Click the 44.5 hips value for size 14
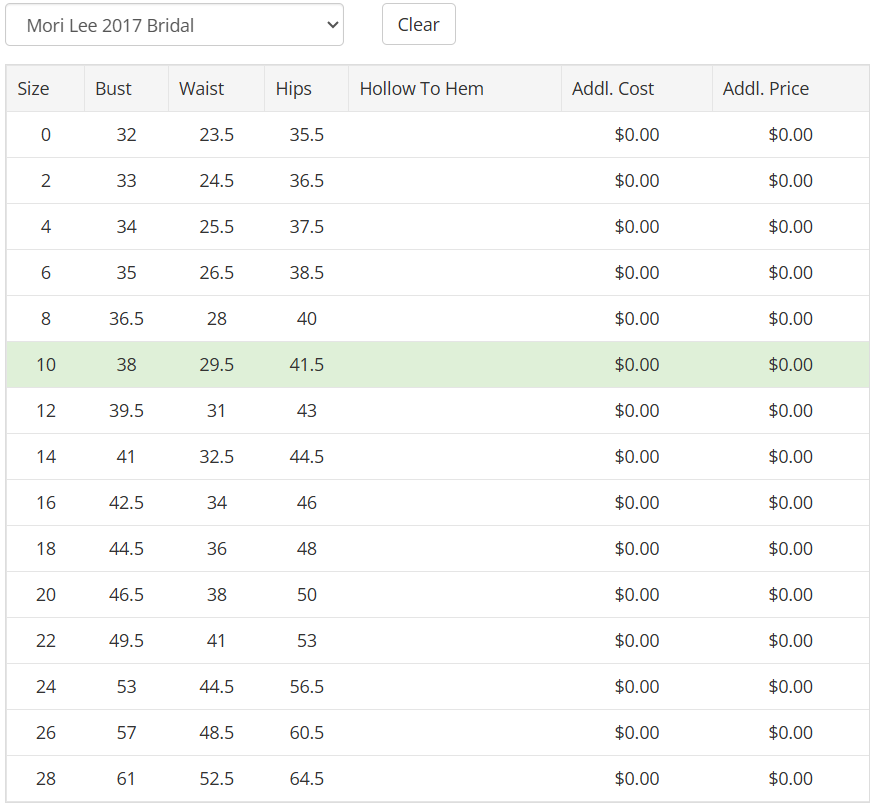The image size is (872, 803). click(306, 457)
